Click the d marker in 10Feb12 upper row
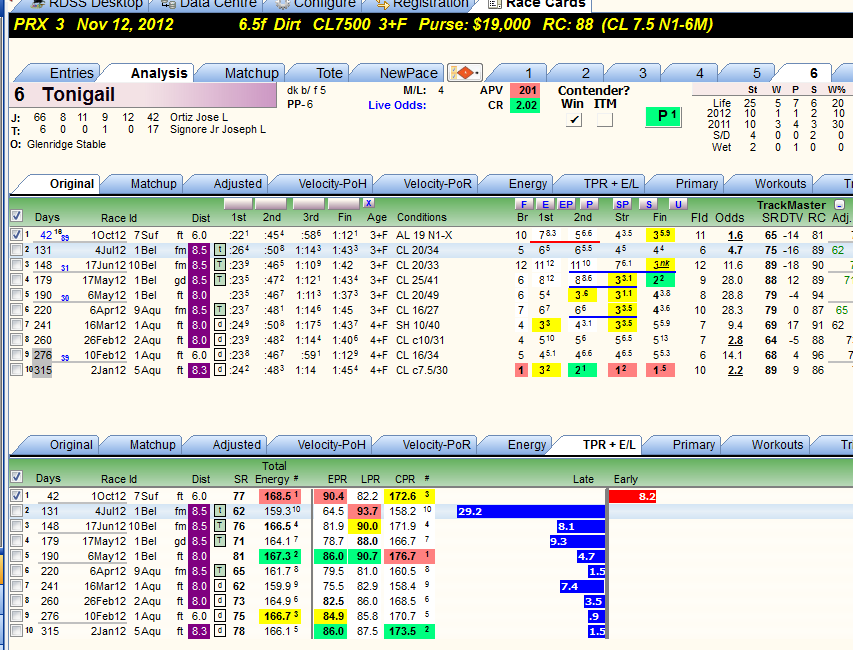This screenshot has height=650, width=853. (x=219, y=355)
